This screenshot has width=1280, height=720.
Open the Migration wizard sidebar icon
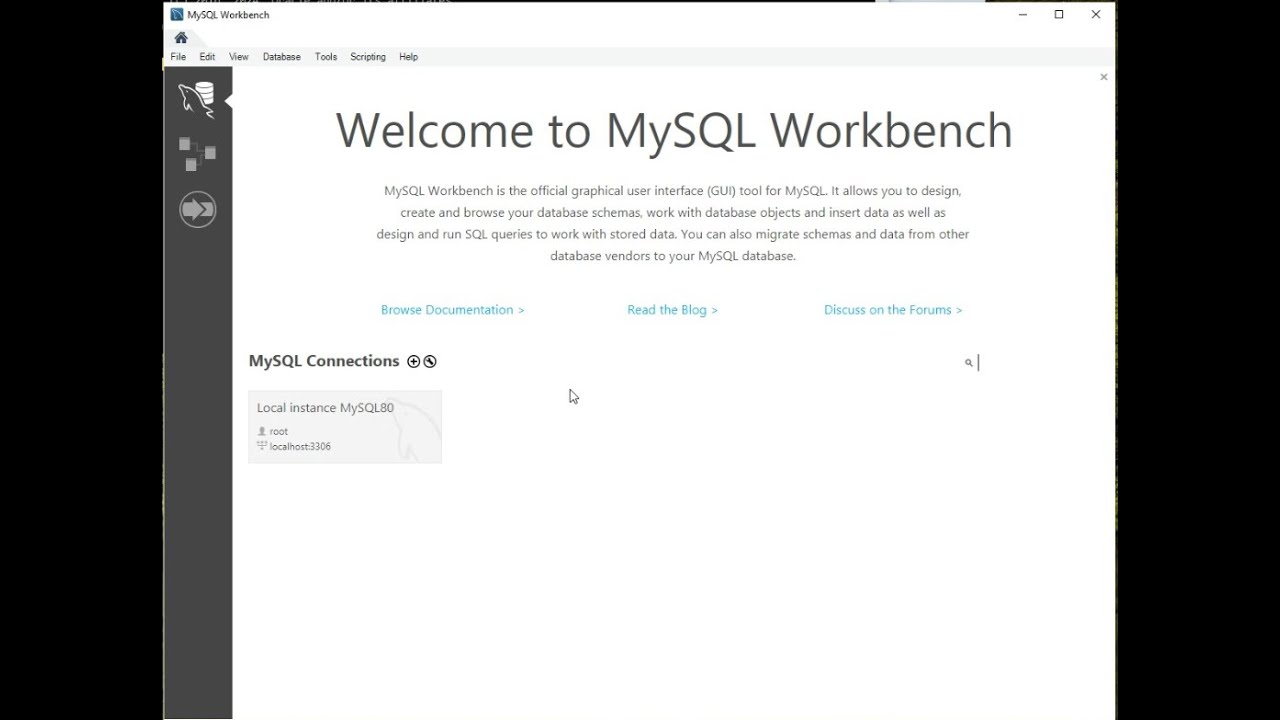coord(197,209)
